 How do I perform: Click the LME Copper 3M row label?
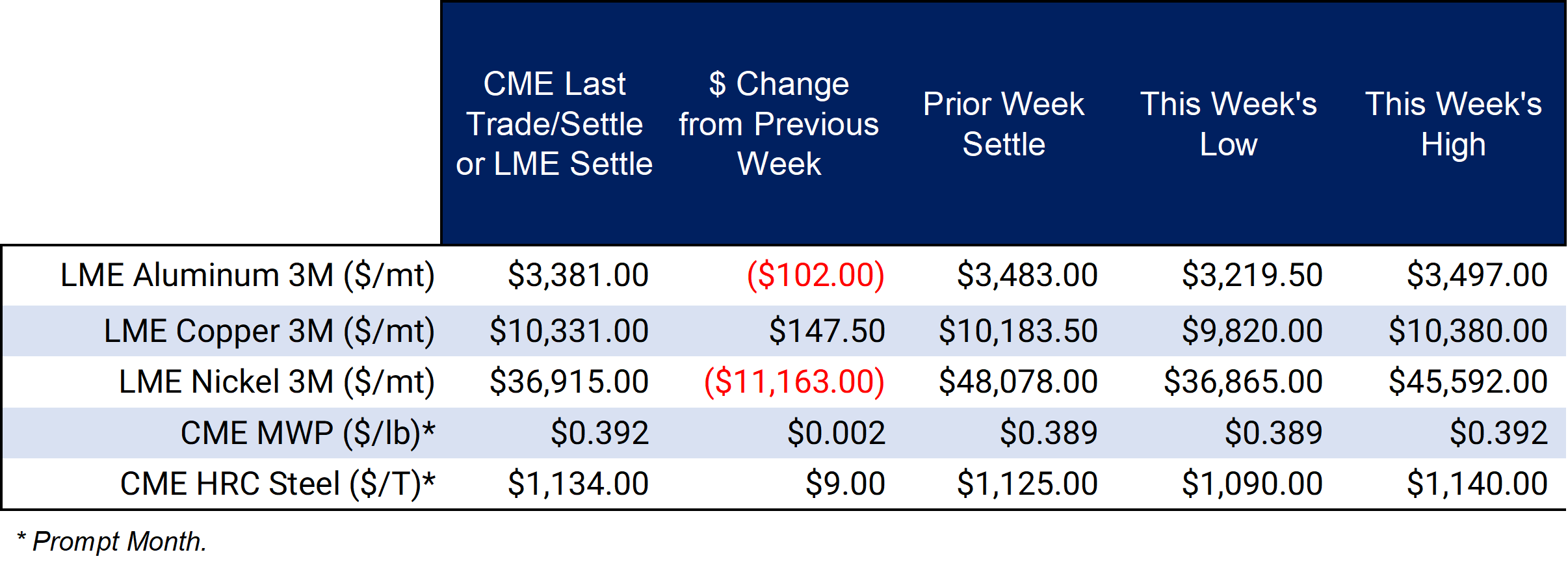coord(269,331)
